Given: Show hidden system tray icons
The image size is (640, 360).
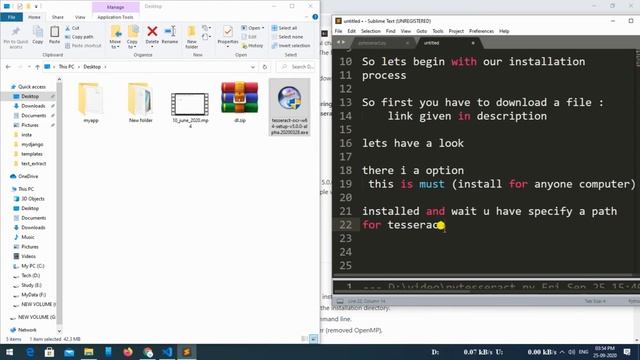Looking at the screenshot, I should pos(562,352).
